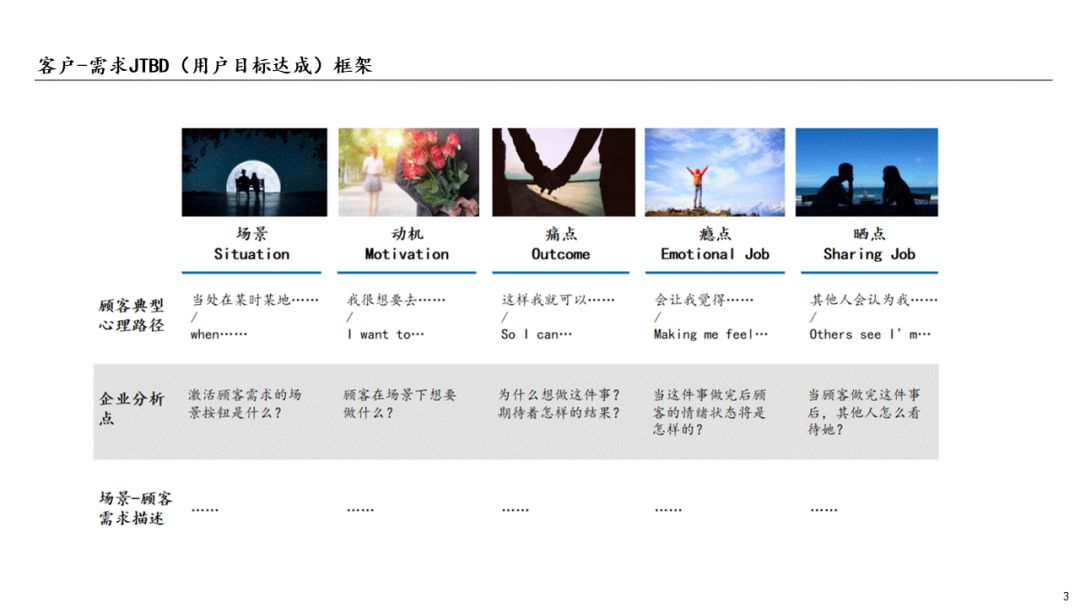1080x608 pixels.
Task: Select the 企业分析点 row label
Action: [x=131, y=408]
